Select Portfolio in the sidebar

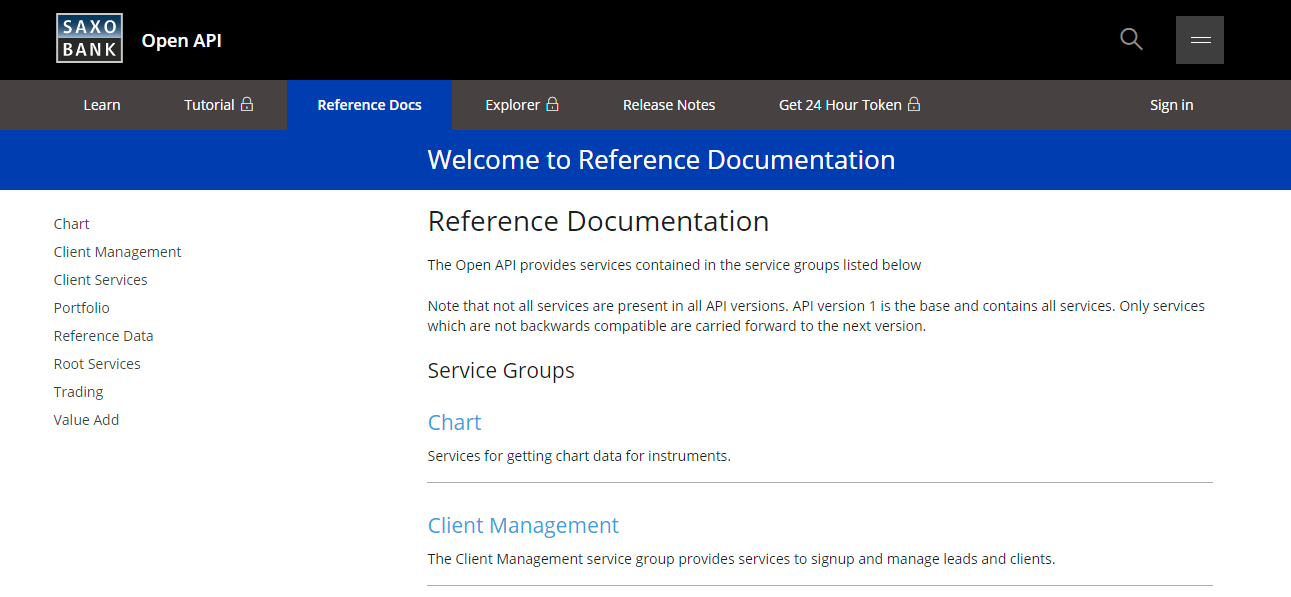81,307
